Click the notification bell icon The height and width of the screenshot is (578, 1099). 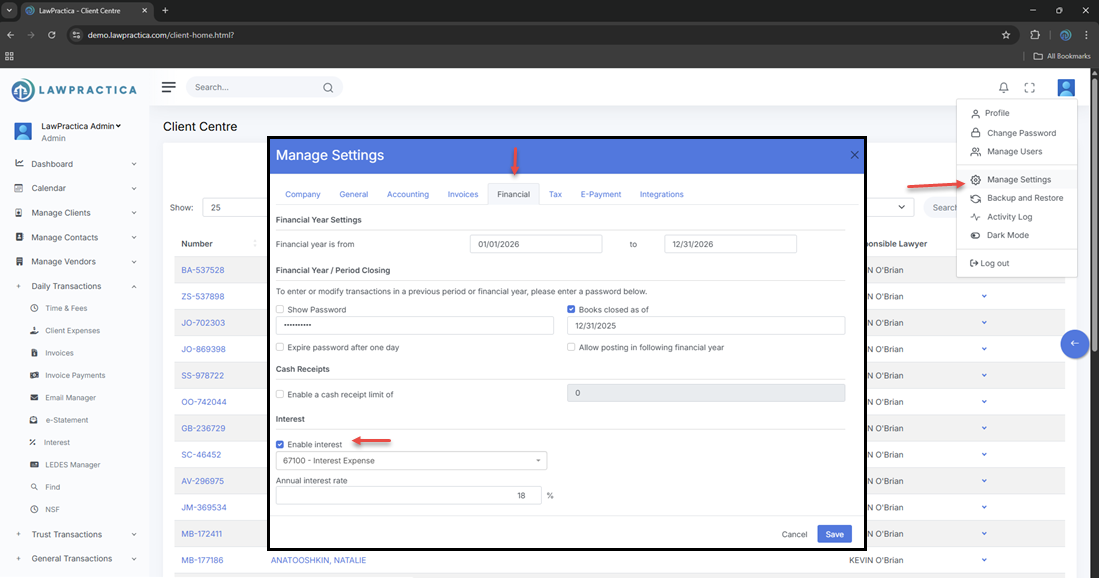1004,88
